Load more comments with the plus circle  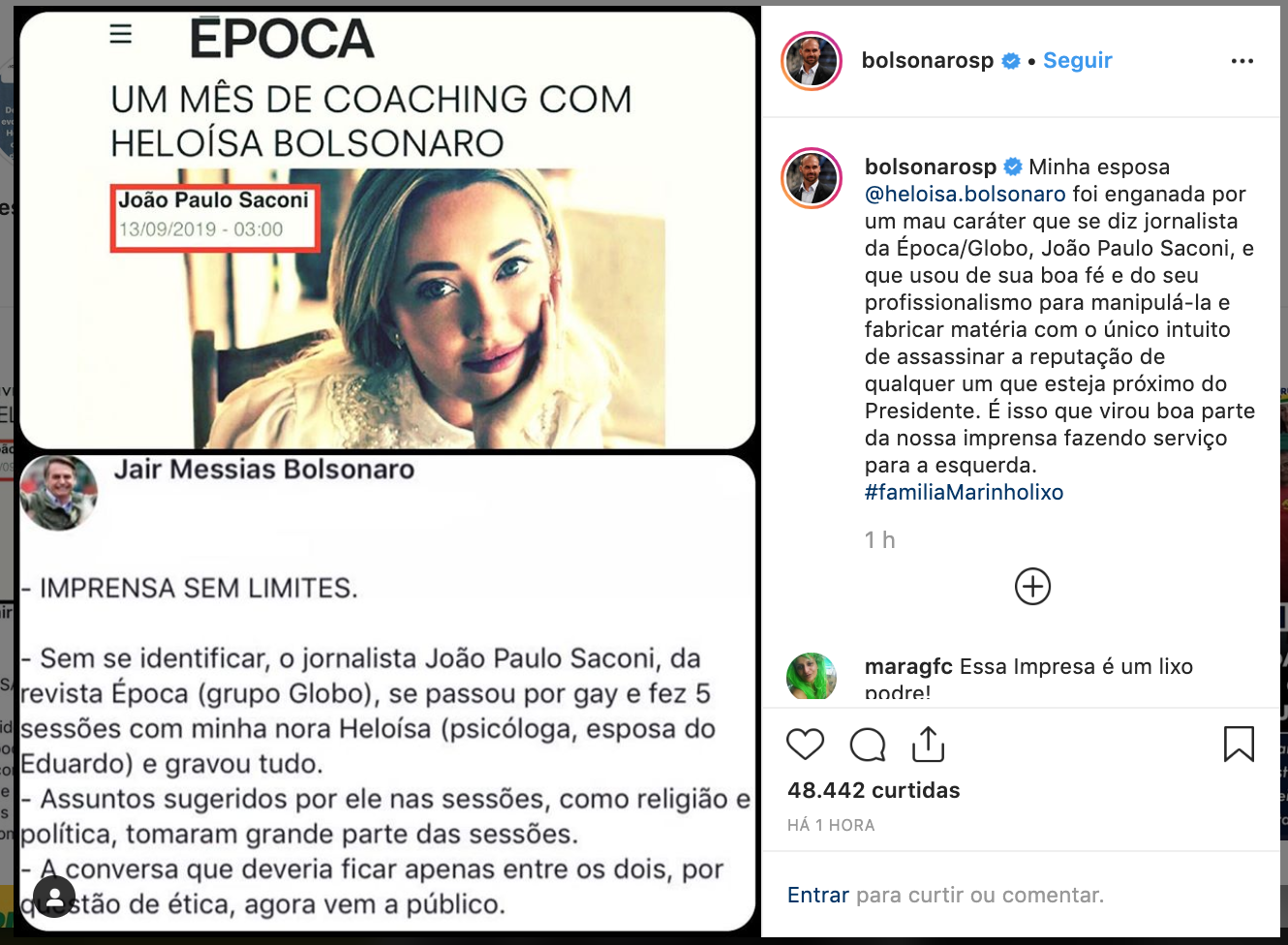[x=1032, y=587]
